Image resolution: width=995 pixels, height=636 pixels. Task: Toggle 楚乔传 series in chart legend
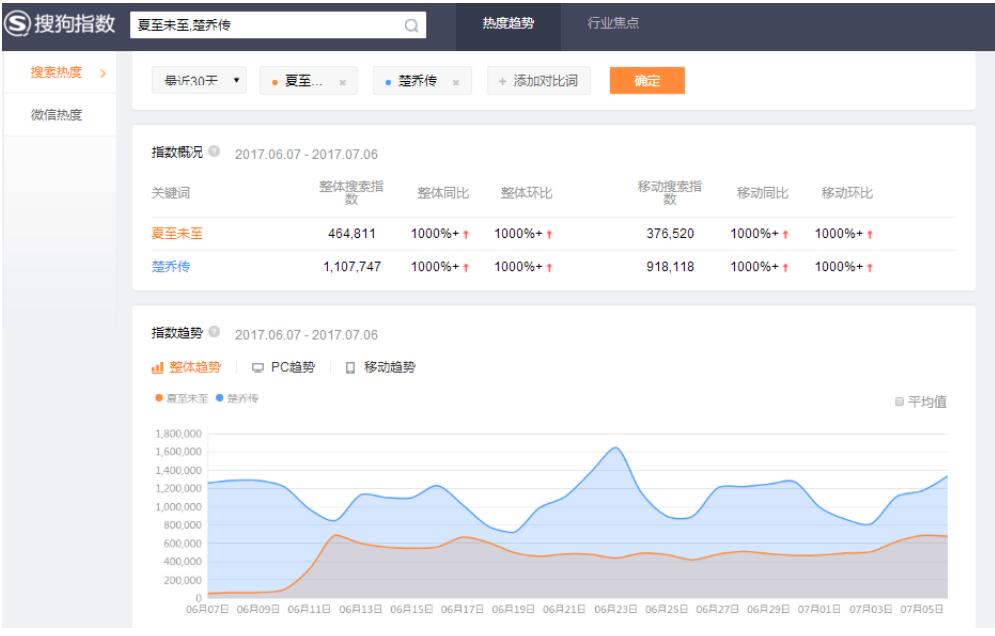coord(236,398)
